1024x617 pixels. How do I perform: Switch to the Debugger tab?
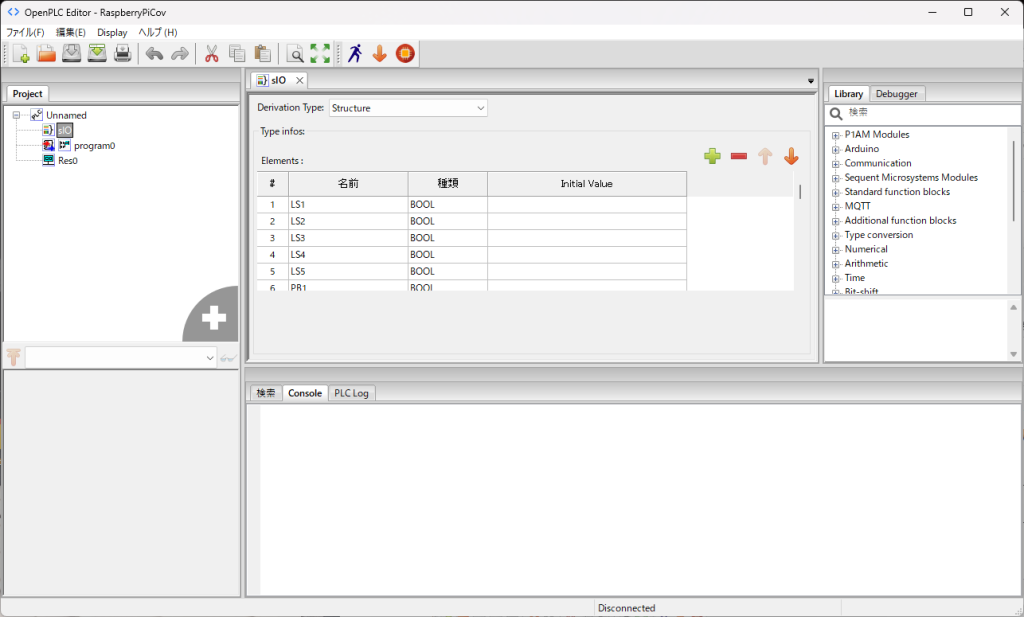point(897,93)
